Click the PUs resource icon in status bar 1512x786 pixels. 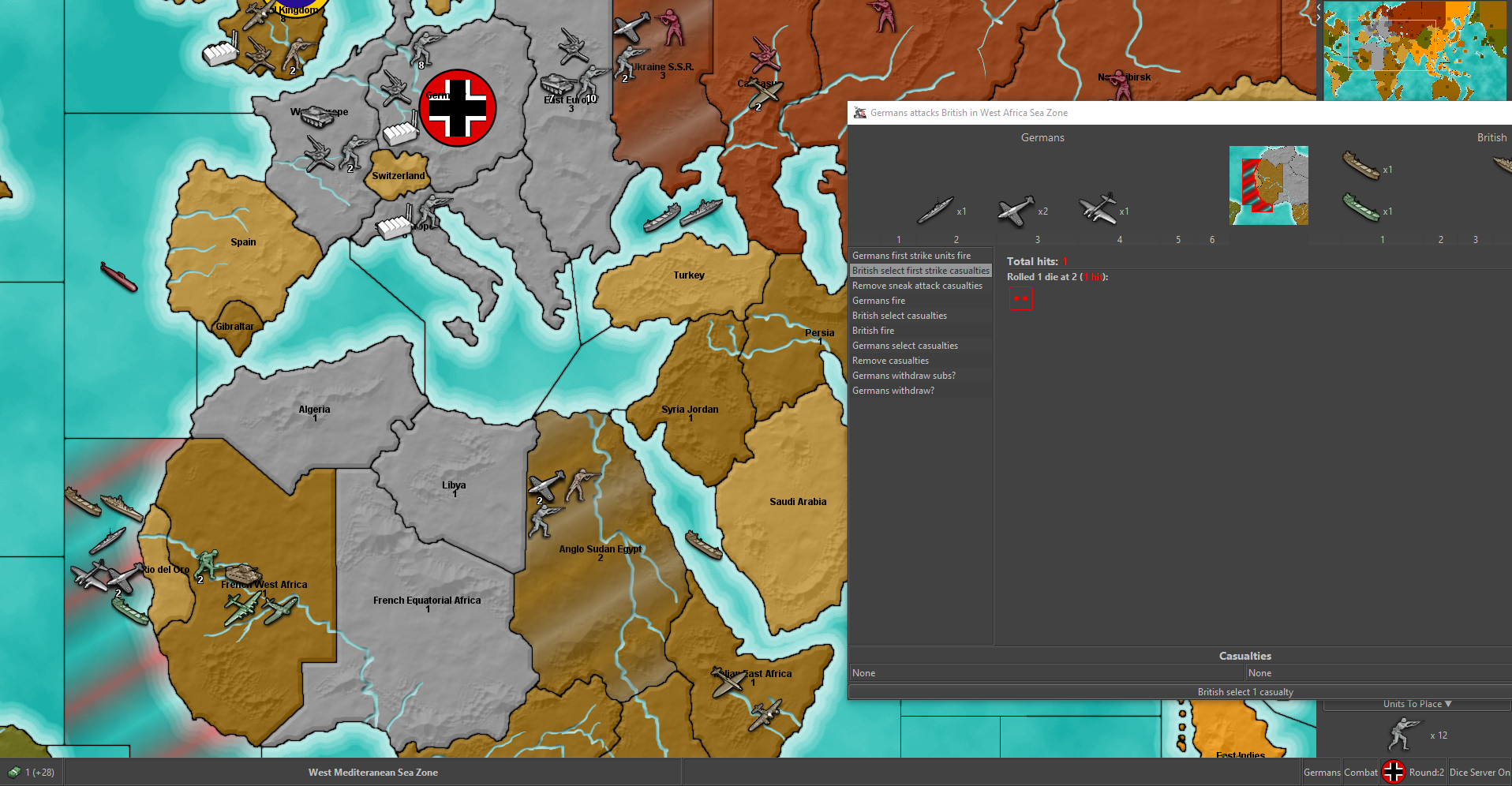[x=14, y=772]
